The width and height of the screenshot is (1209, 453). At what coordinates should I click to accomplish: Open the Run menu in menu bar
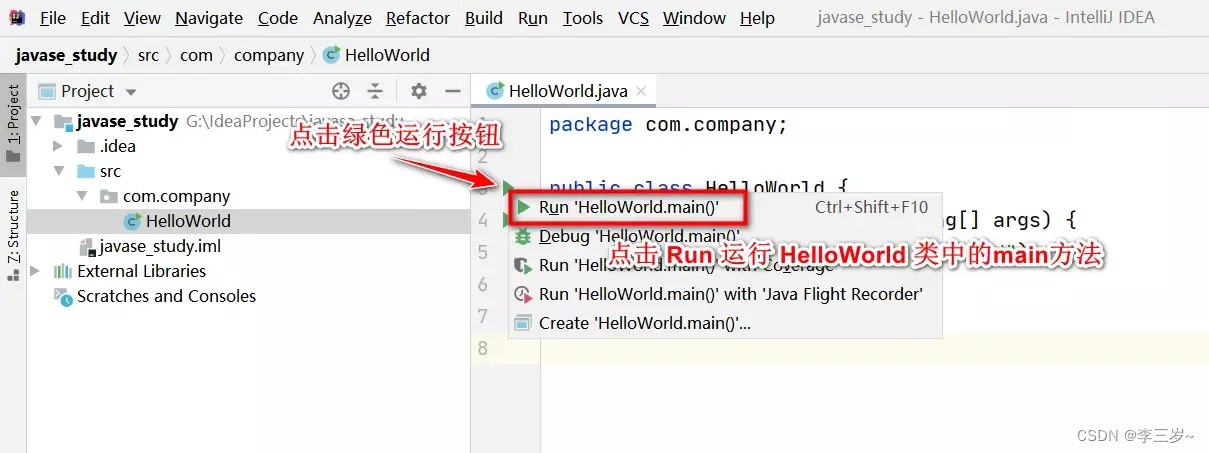[x=533, y=18]
